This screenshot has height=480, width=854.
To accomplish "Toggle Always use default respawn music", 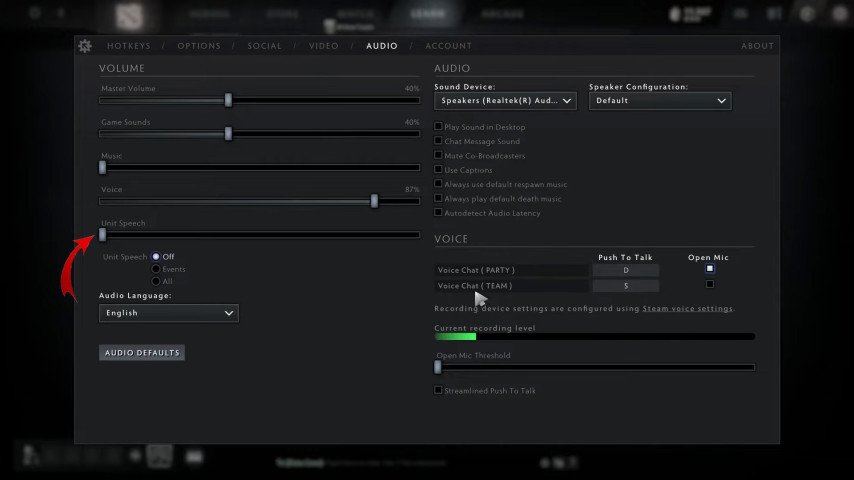I will tap(438, 184).
